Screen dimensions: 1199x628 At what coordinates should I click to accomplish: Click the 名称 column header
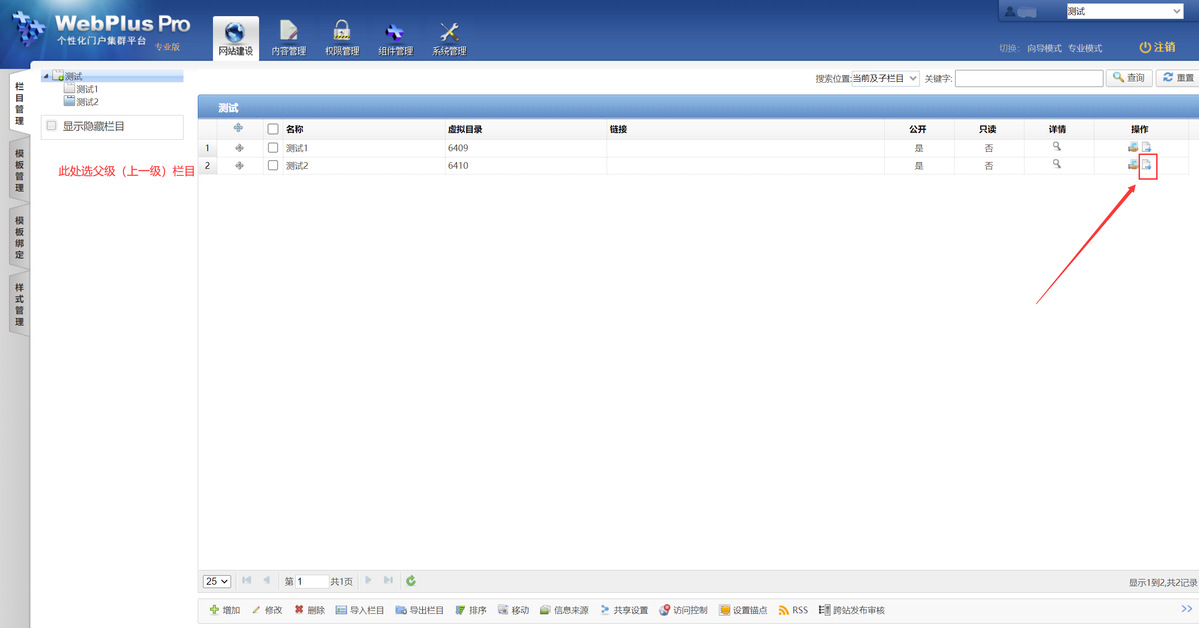coord(294,129)
